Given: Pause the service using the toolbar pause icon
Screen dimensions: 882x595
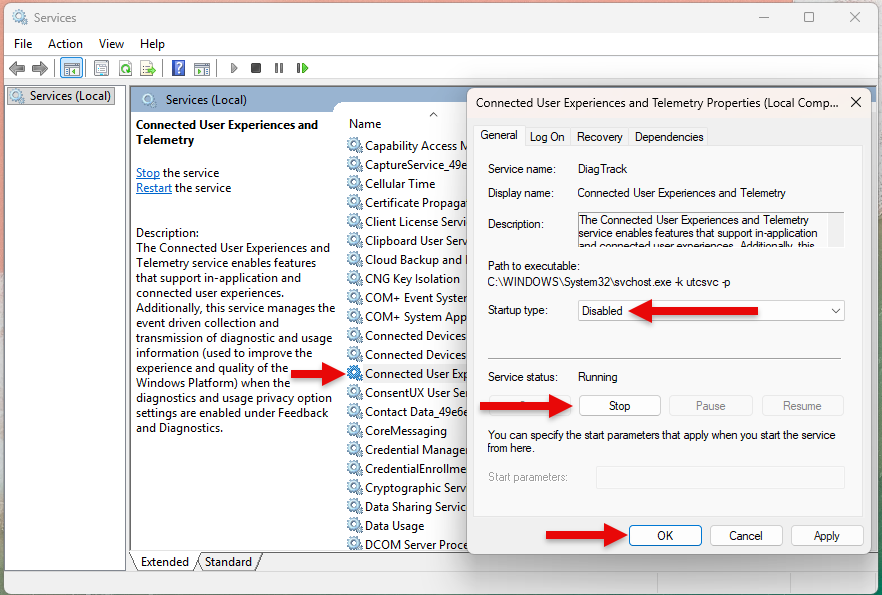Looking at the screenshot, I should click(x=279, y=68).
